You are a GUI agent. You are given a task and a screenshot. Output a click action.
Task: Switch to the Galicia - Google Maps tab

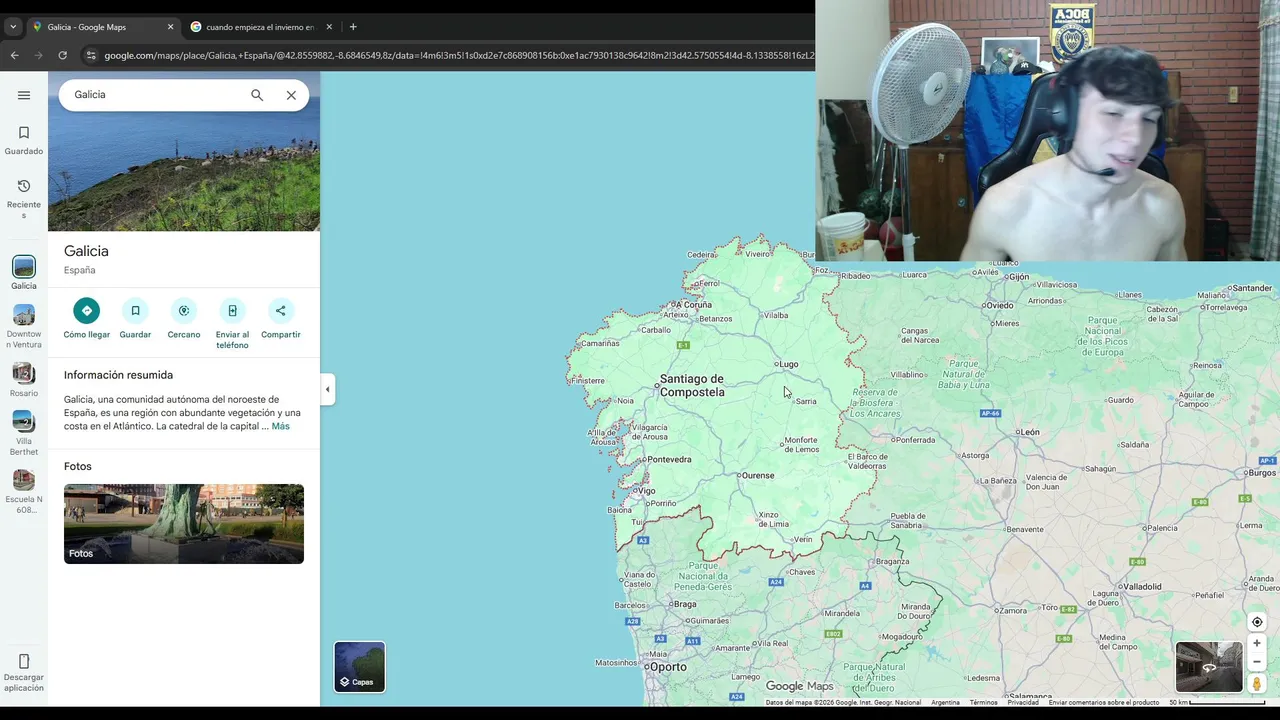click(x=102, y=27)
